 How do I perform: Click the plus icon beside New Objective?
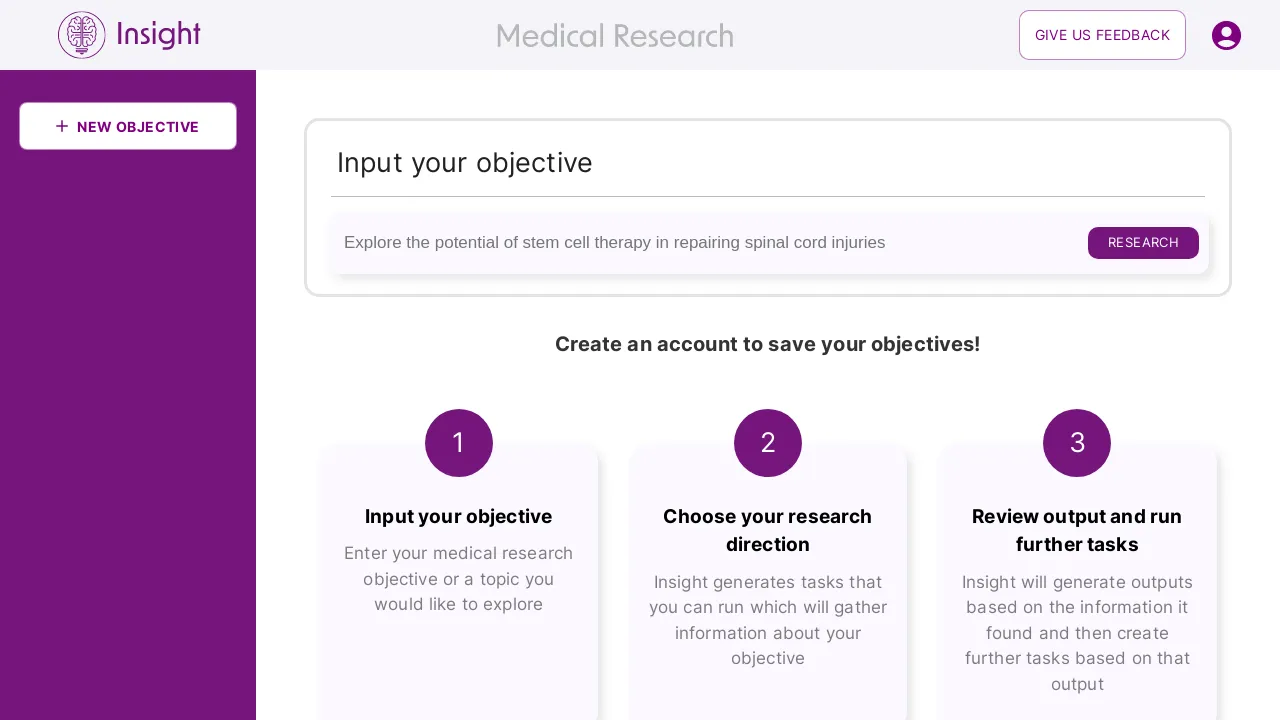click(62, 126)
